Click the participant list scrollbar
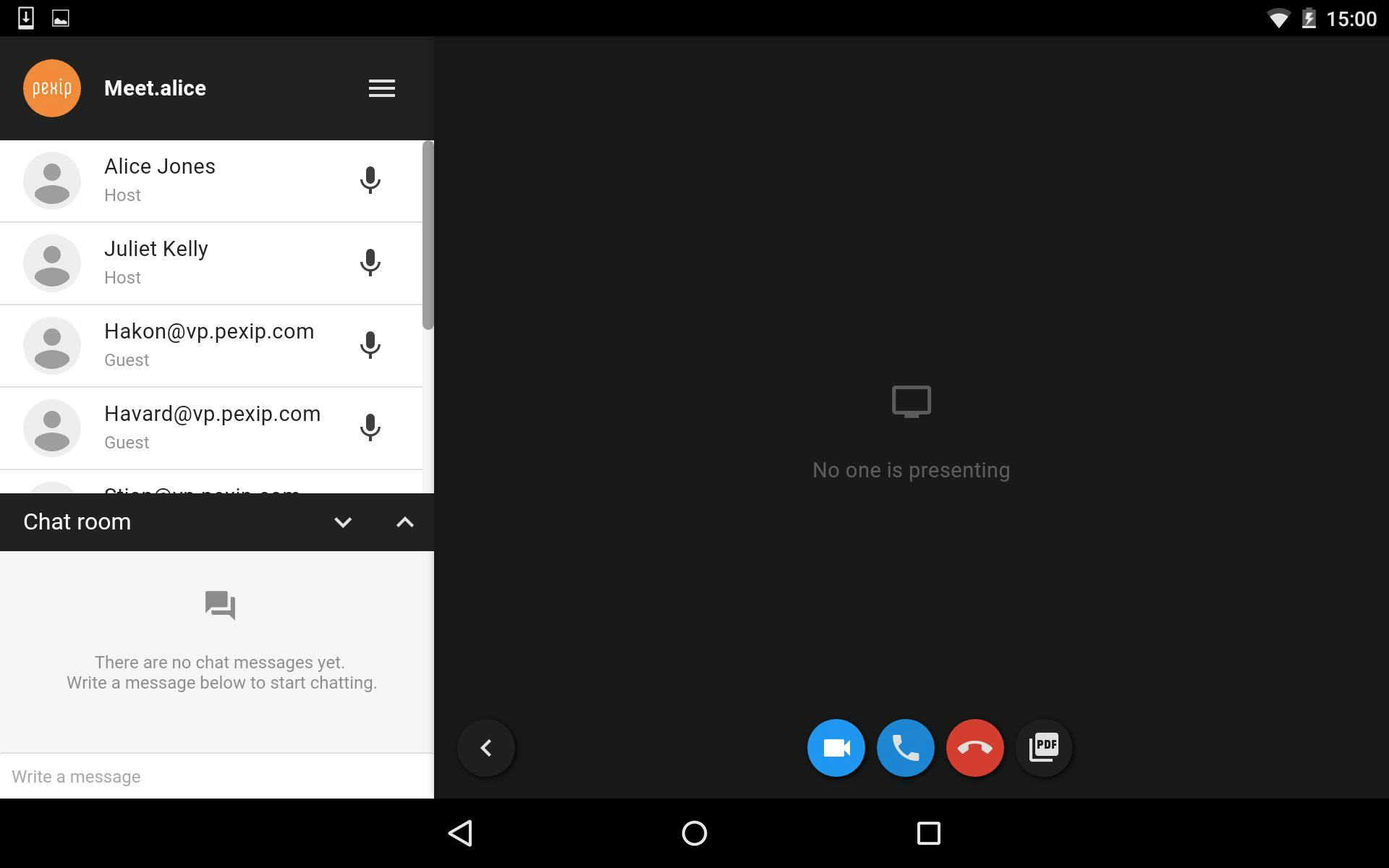This screenshot has height=868, width=1389. [428, 236]
